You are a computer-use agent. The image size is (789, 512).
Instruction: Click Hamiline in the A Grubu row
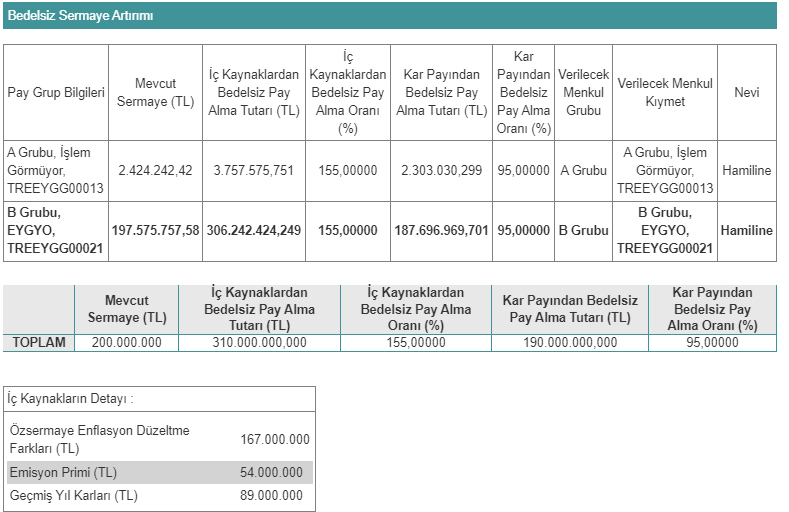746,171
